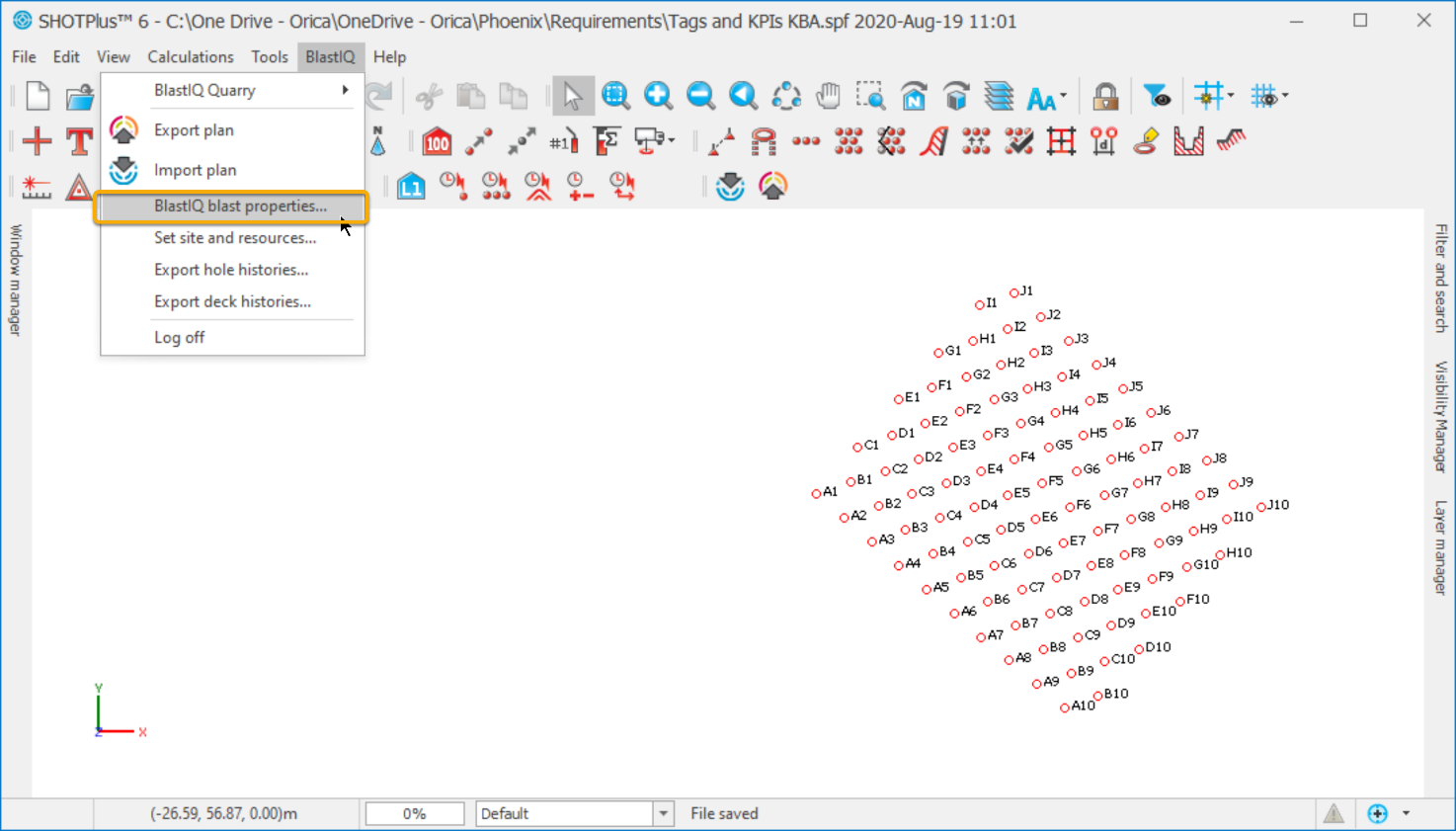
Task: Open the Filter and search side panel
Action: (x=1440, y=278)
